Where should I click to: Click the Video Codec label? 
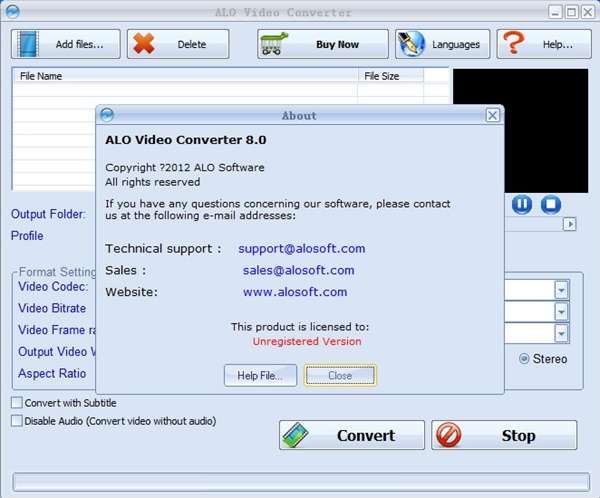pos(53,286)
